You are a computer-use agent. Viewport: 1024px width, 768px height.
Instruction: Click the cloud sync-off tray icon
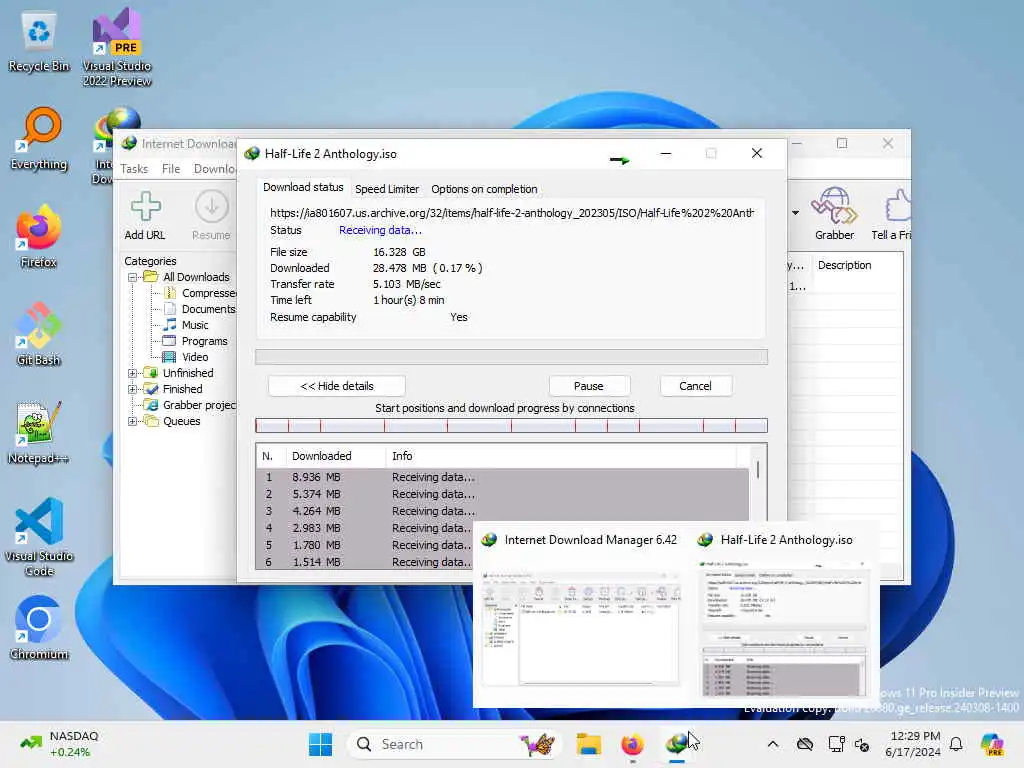tap(805, 744)
